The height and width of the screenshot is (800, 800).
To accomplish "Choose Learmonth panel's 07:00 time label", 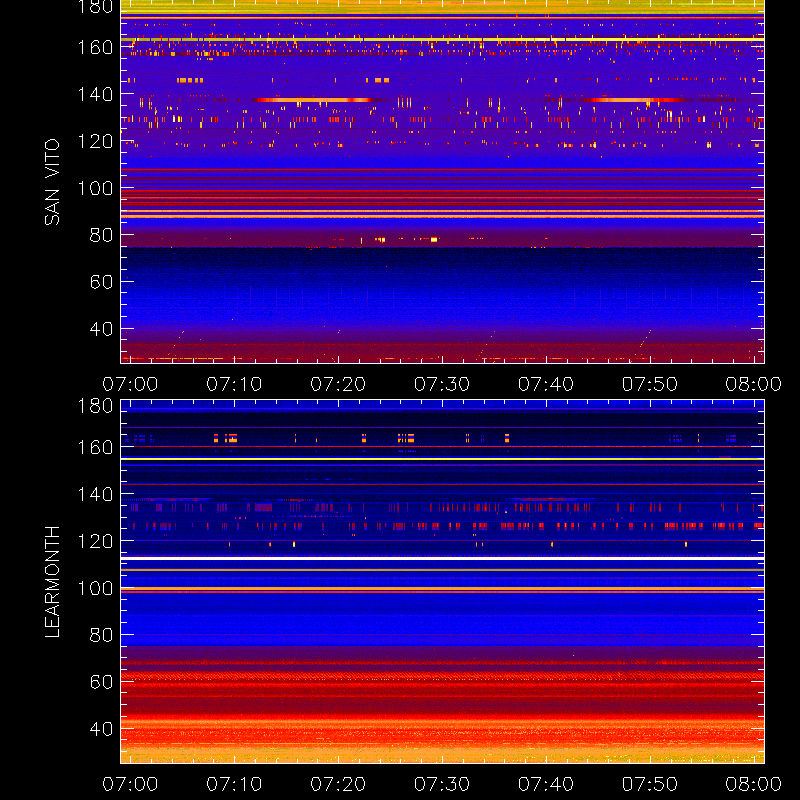I will tap(130, 784).
